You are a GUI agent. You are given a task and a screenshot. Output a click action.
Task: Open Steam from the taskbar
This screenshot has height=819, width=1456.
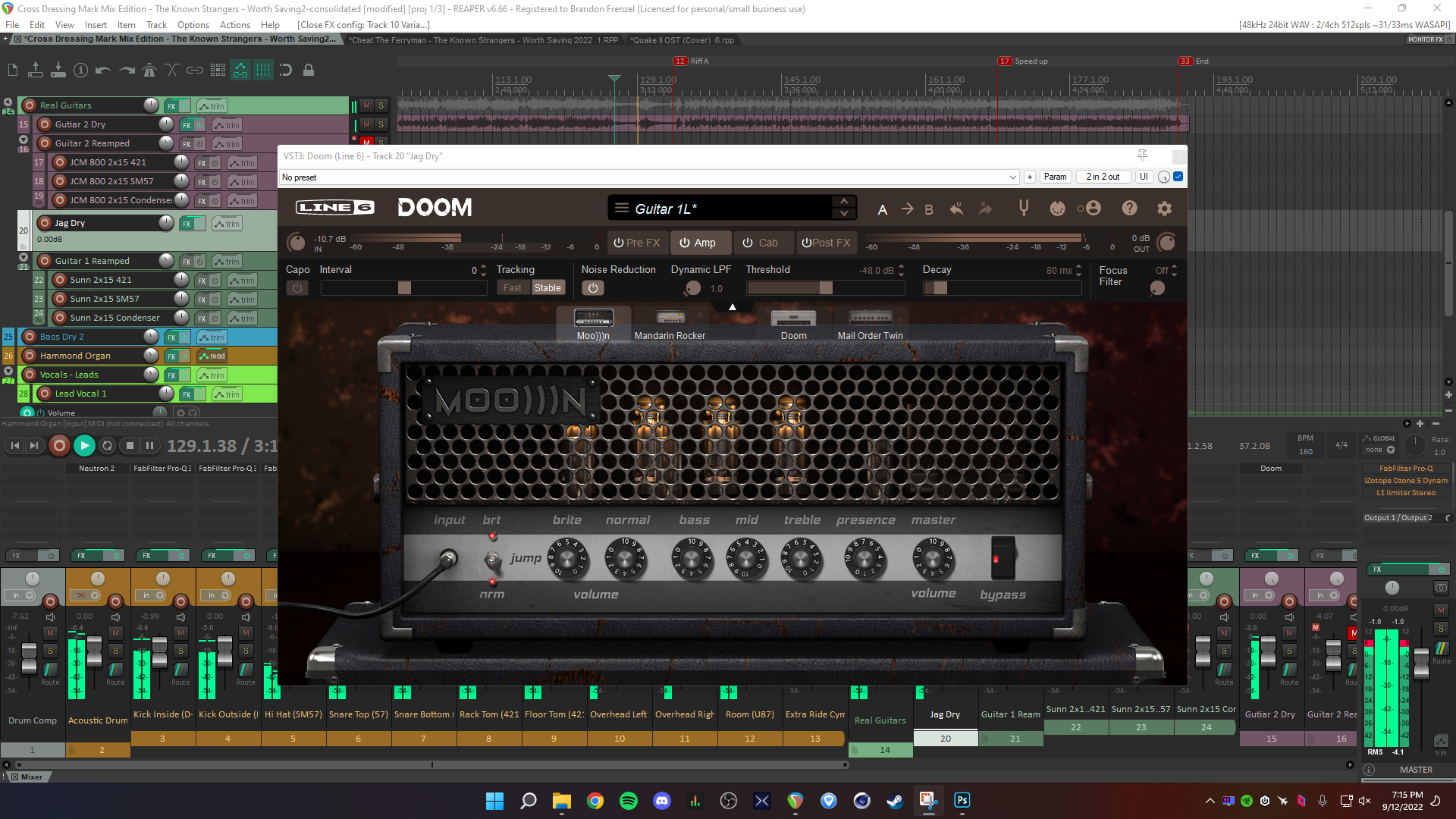896,801
